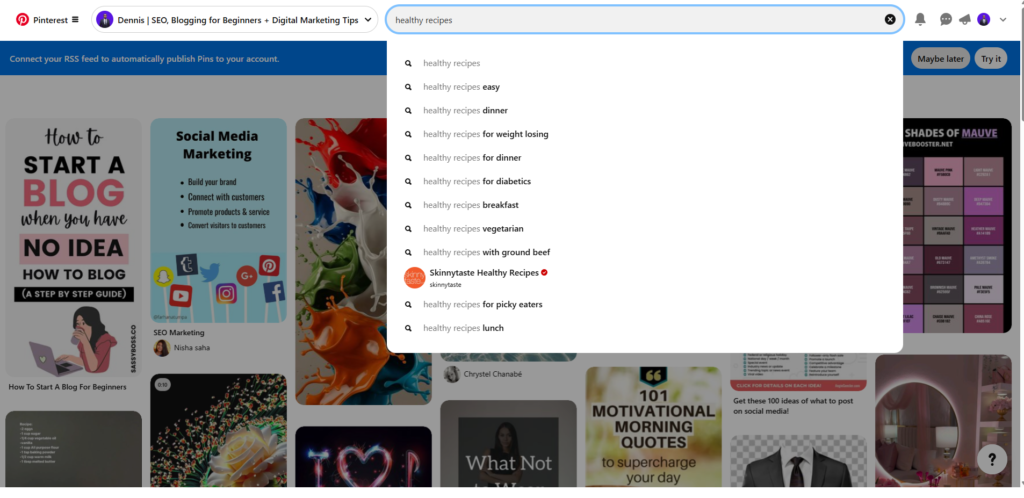Pick healthy recipes with ground beef

645,252
